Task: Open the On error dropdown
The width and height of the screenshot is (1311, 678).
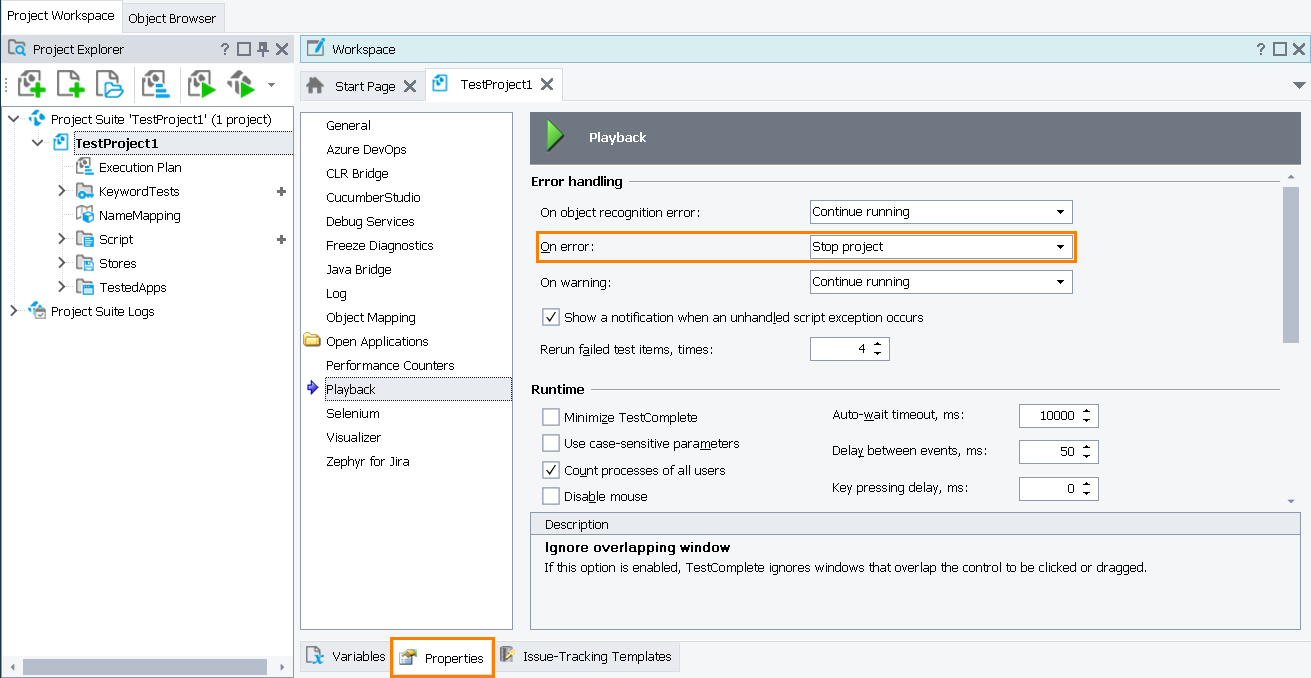Action: click(x=1060, y=247)
